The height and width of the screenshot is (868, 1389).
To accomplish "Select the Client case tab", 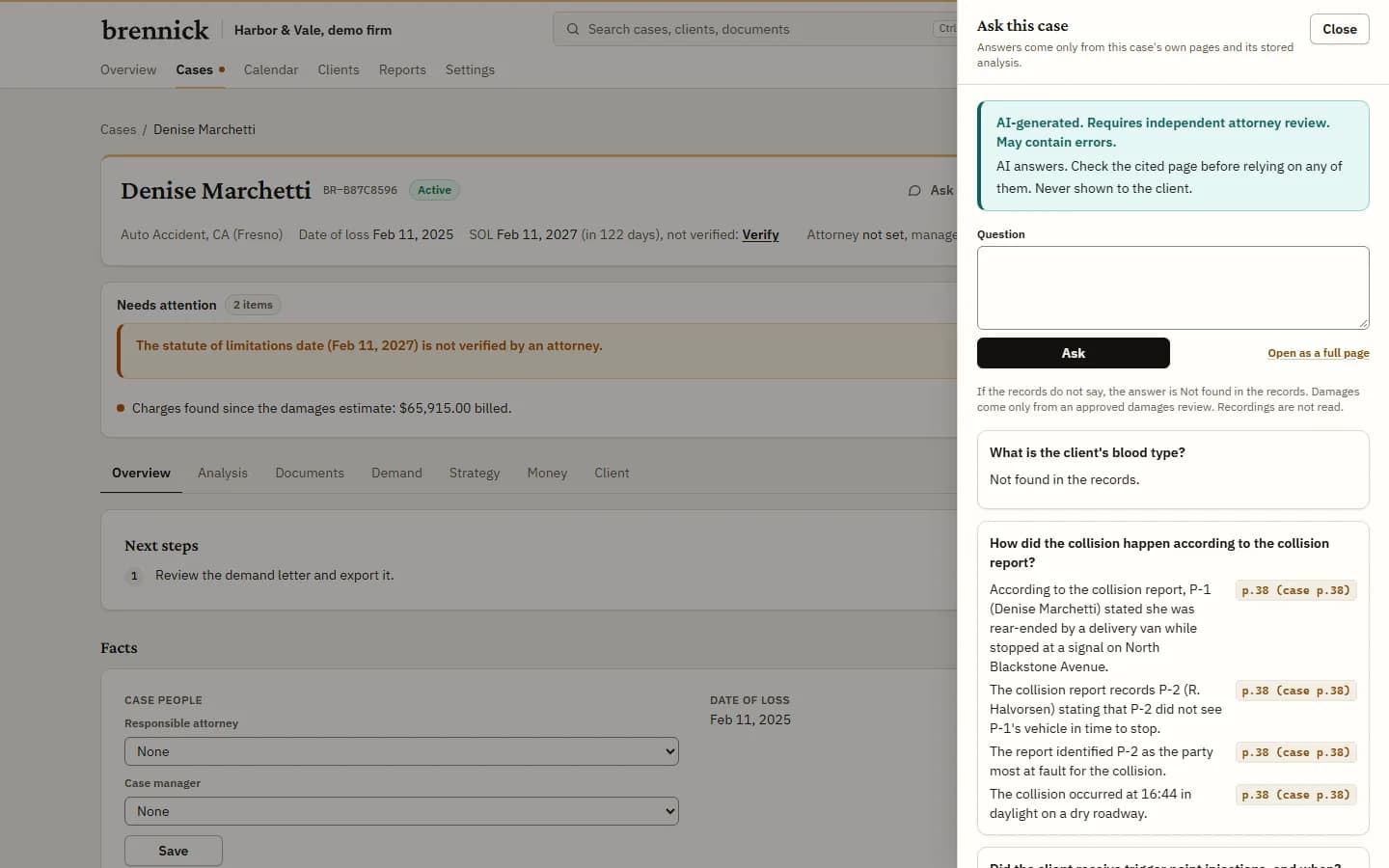I will [612, 473].
